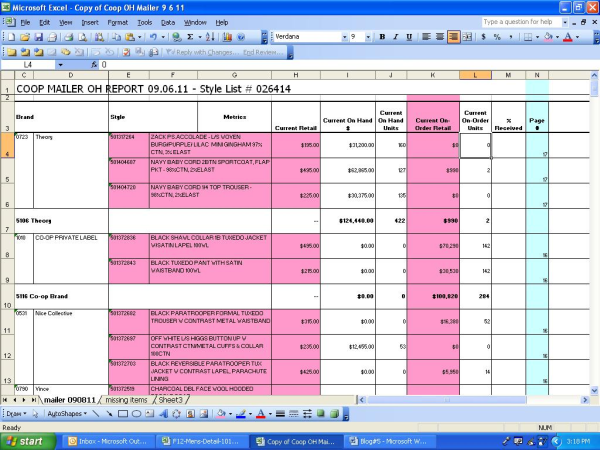Click the borders icon

point(527,37)
